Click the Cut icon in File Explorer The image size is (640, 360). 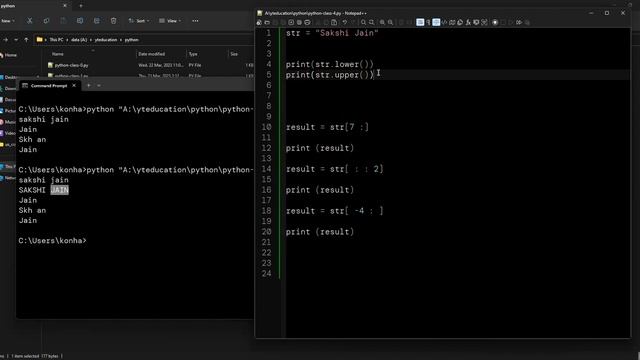29,20
